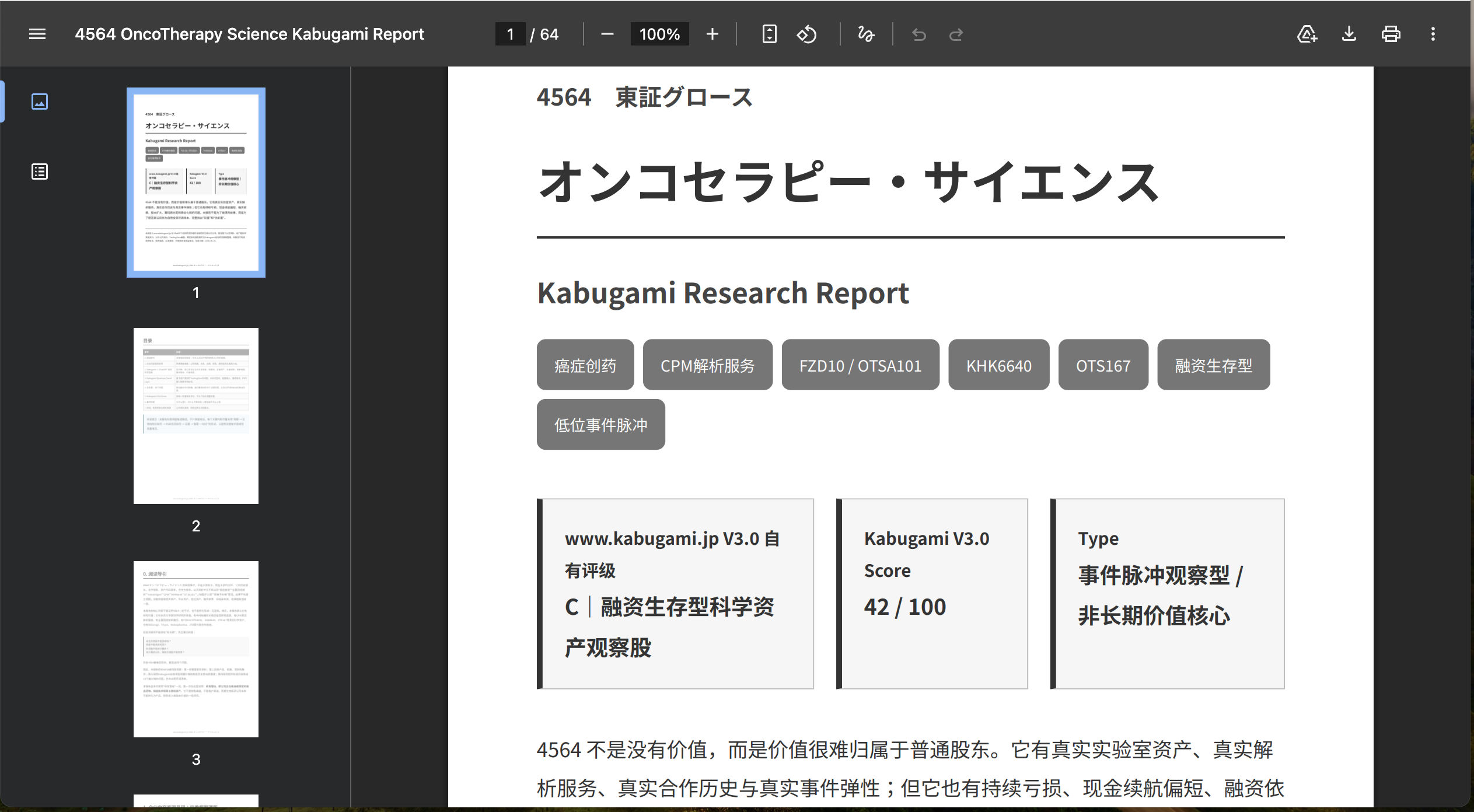Open the more actions three-dot menu

point(1433,34)
